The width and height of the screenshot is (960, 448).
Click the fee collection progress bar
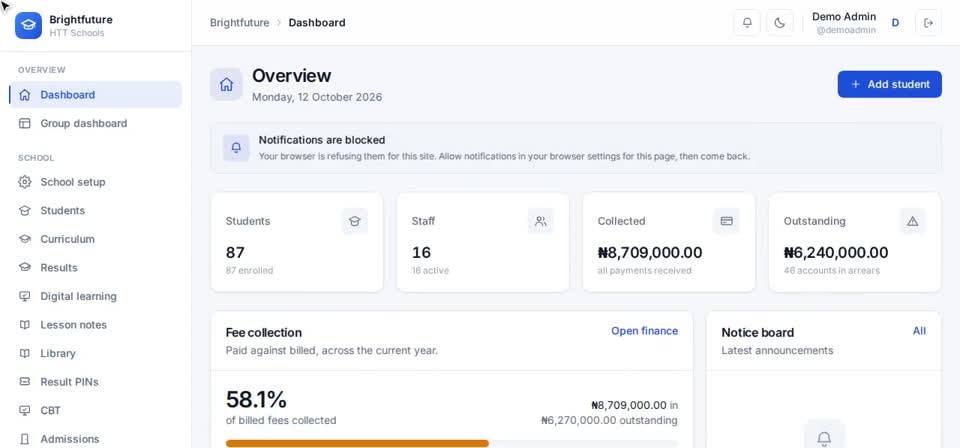click(x=452, y=443)
